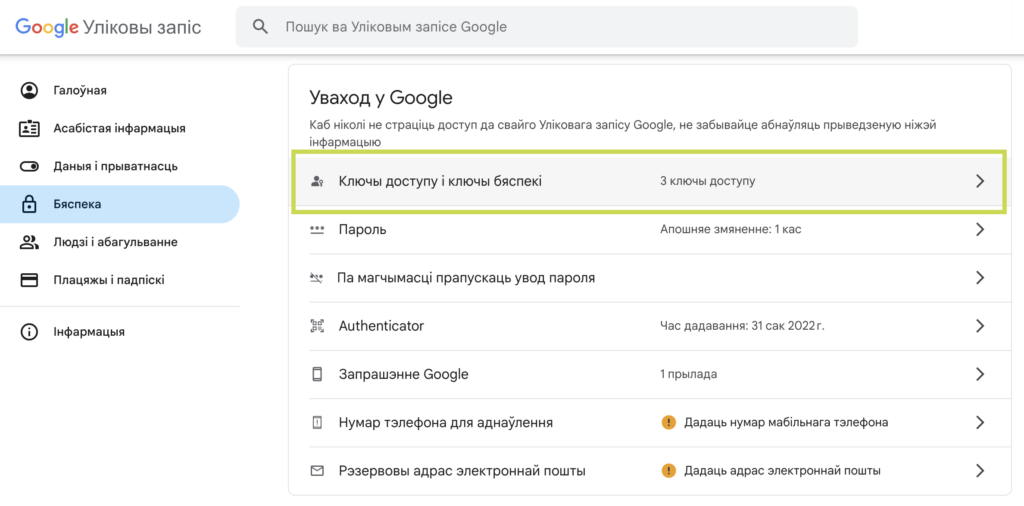Click 'Час дадавання: 31 сак 2022 г.'
This screenshot has width=1024, height=506.
(743, 326)
